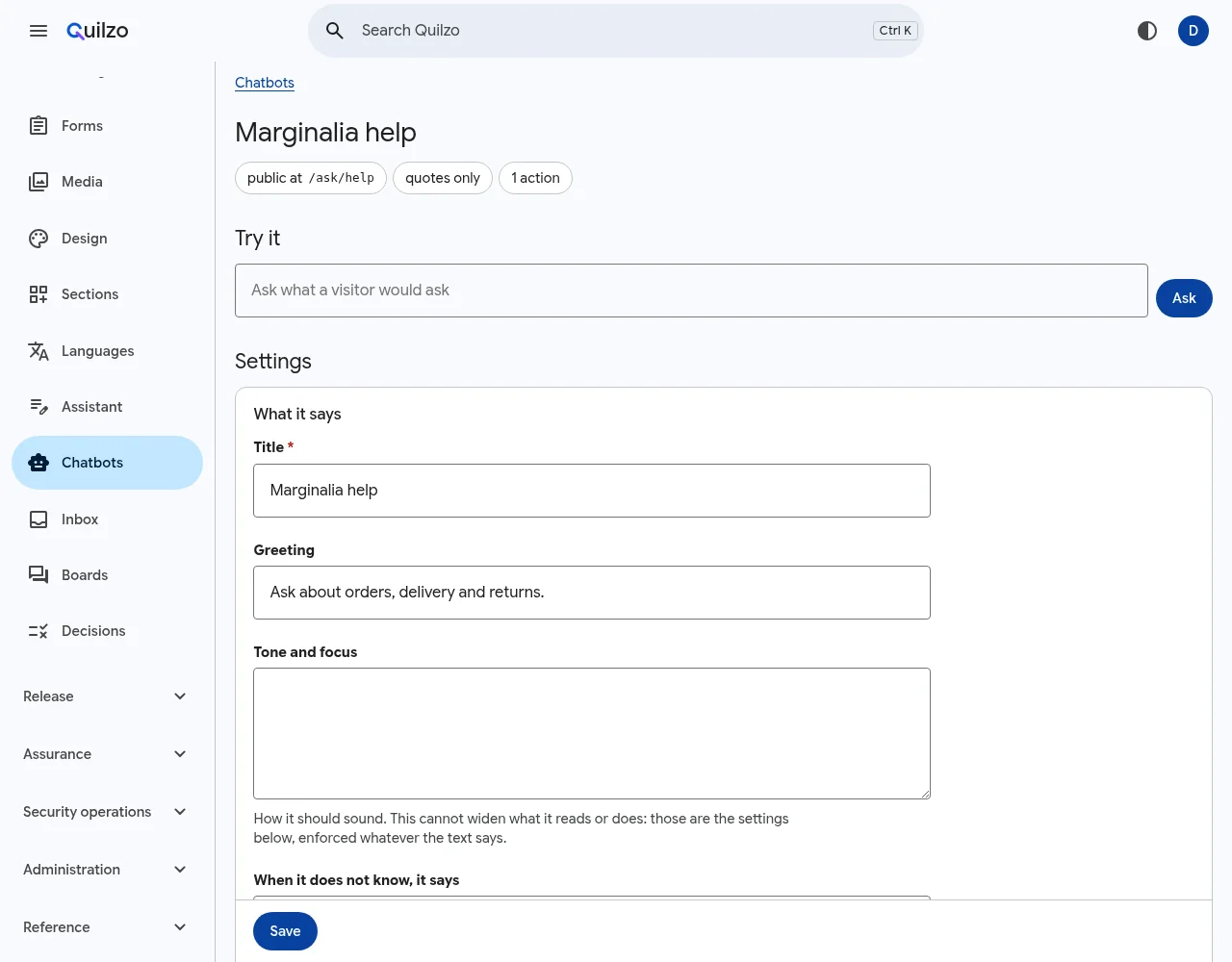Open Design label in the sidebar
Screen dimensions: 1232x962
85,239
